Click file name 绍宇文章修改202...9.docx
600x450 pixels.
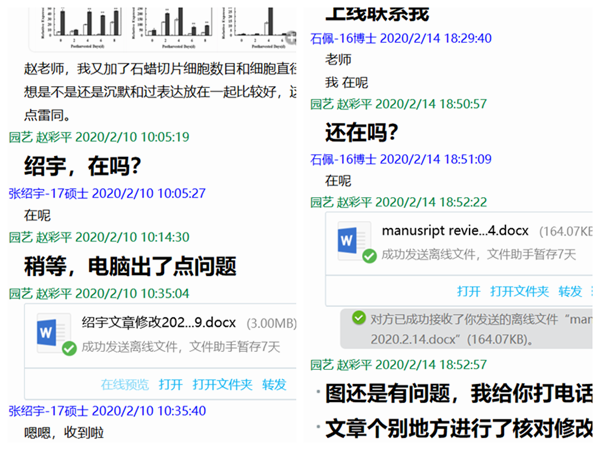(x=147, y=323)
